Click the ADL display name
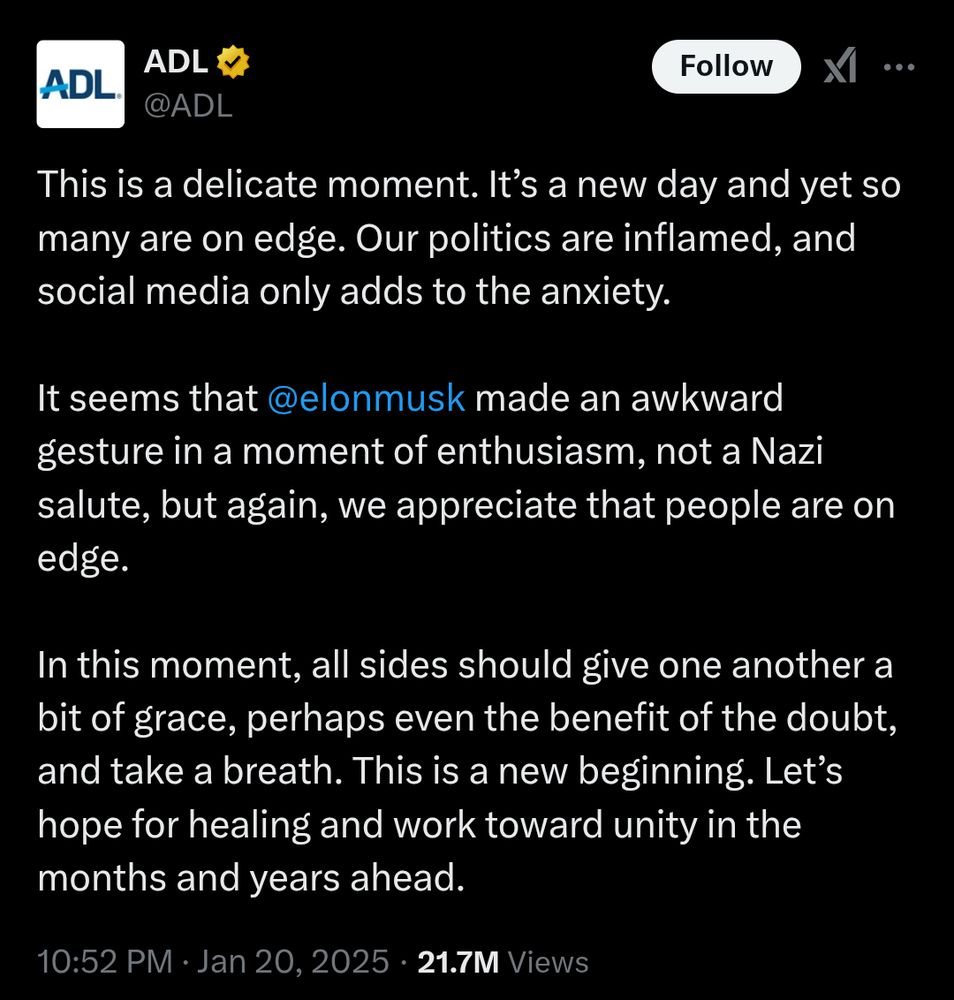The image size is (954, 1000). [x=176, y=63]
